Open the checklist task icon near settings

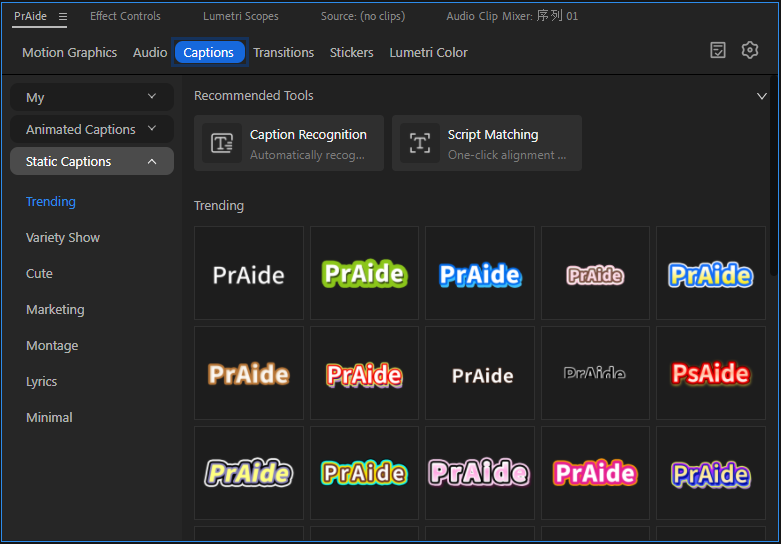pyautogui.click(x=718, y=50)
